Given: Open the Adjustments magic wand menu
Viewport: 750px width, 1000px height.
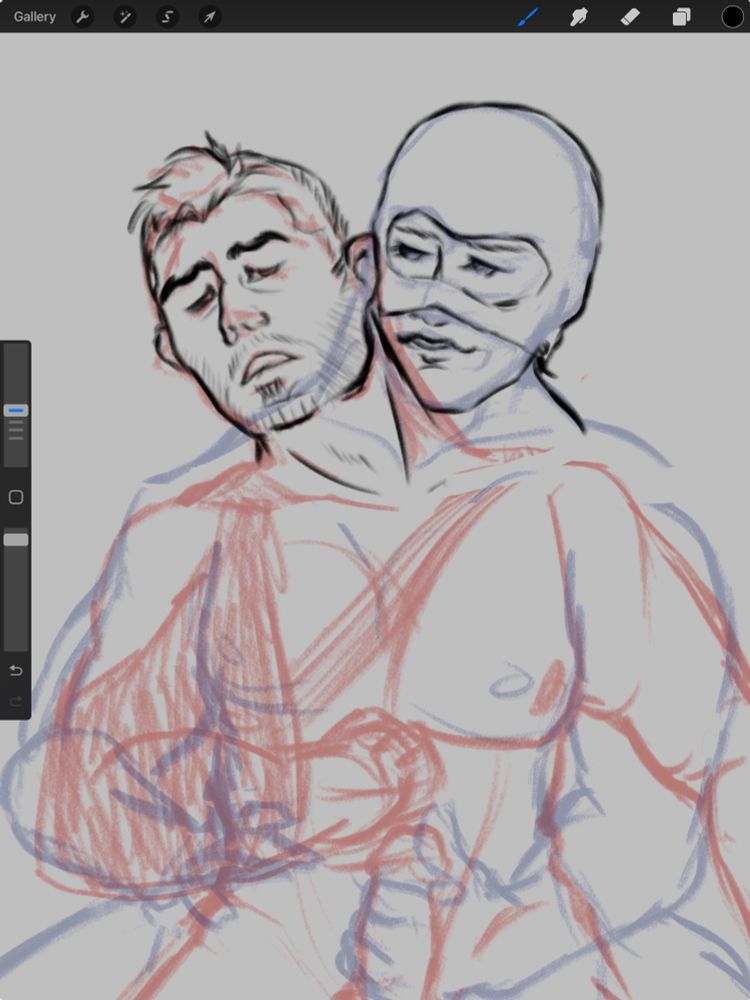Looking at the screenshot, I should pyautogui.click(x=125, y=17).
